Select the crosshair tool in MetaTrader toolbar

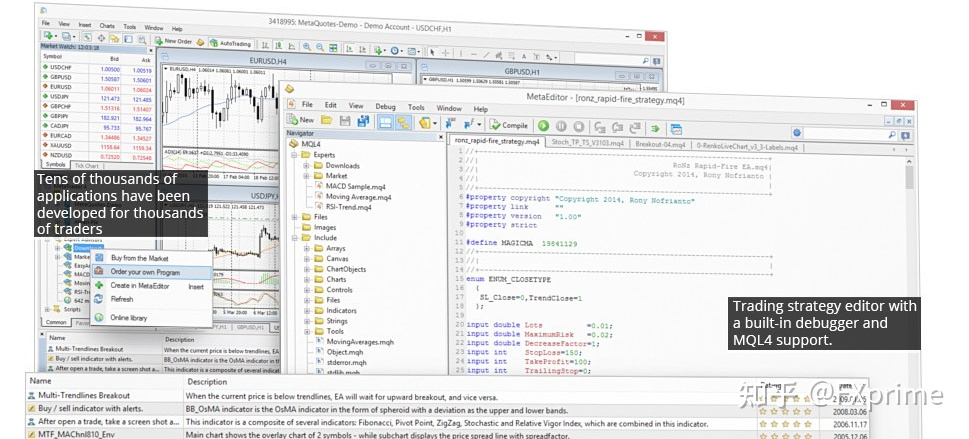pos(445,53)
